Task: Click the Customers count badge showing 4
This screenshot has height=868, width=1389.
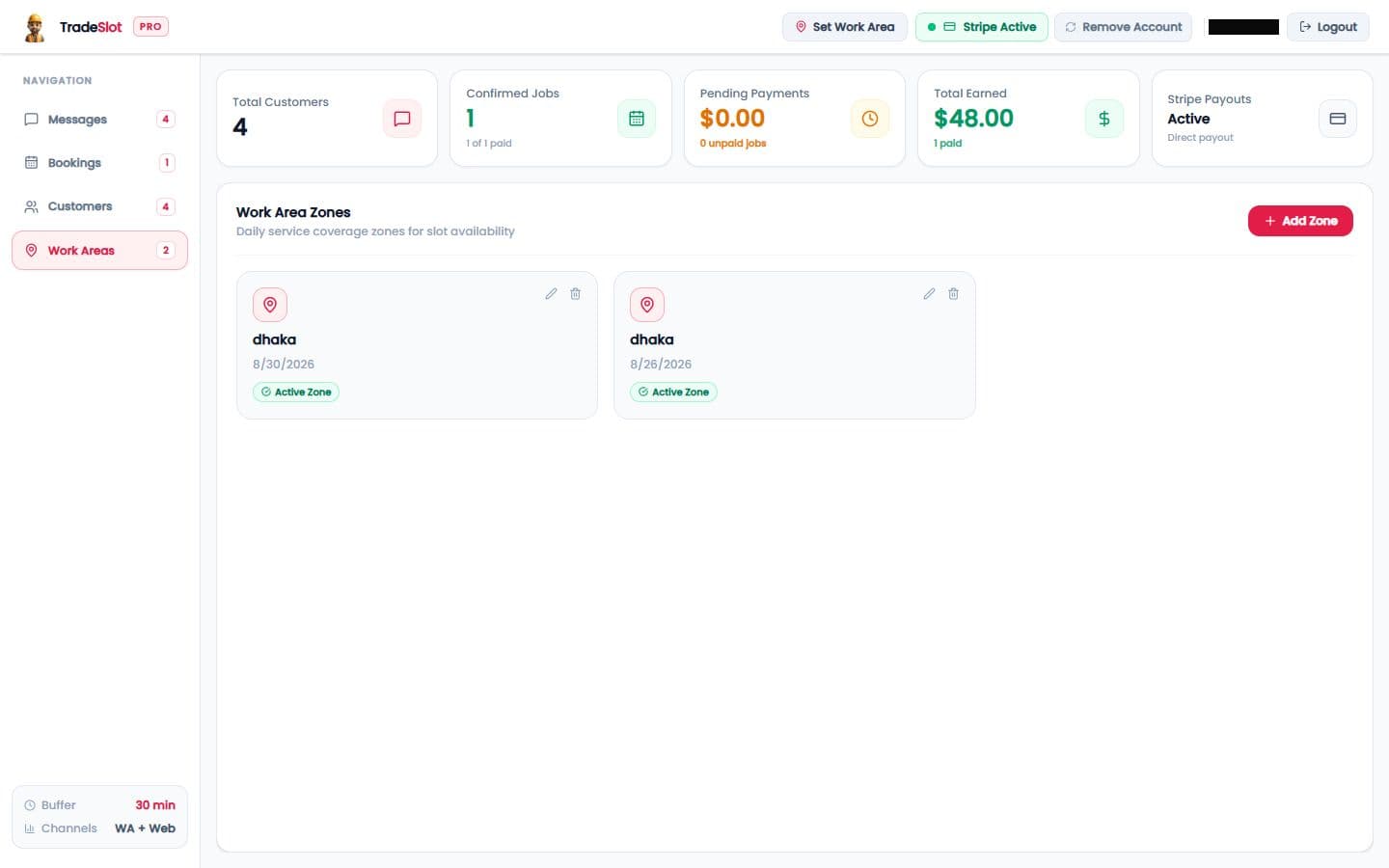Action: (x=166, y=206)
